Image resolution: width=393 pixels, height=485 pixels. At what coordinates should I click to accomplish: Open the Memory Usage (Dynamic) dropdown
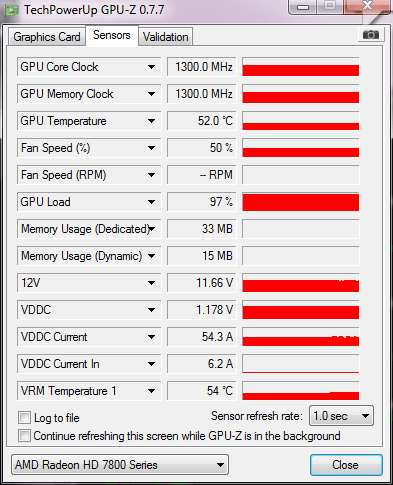[x=152, y=256]
